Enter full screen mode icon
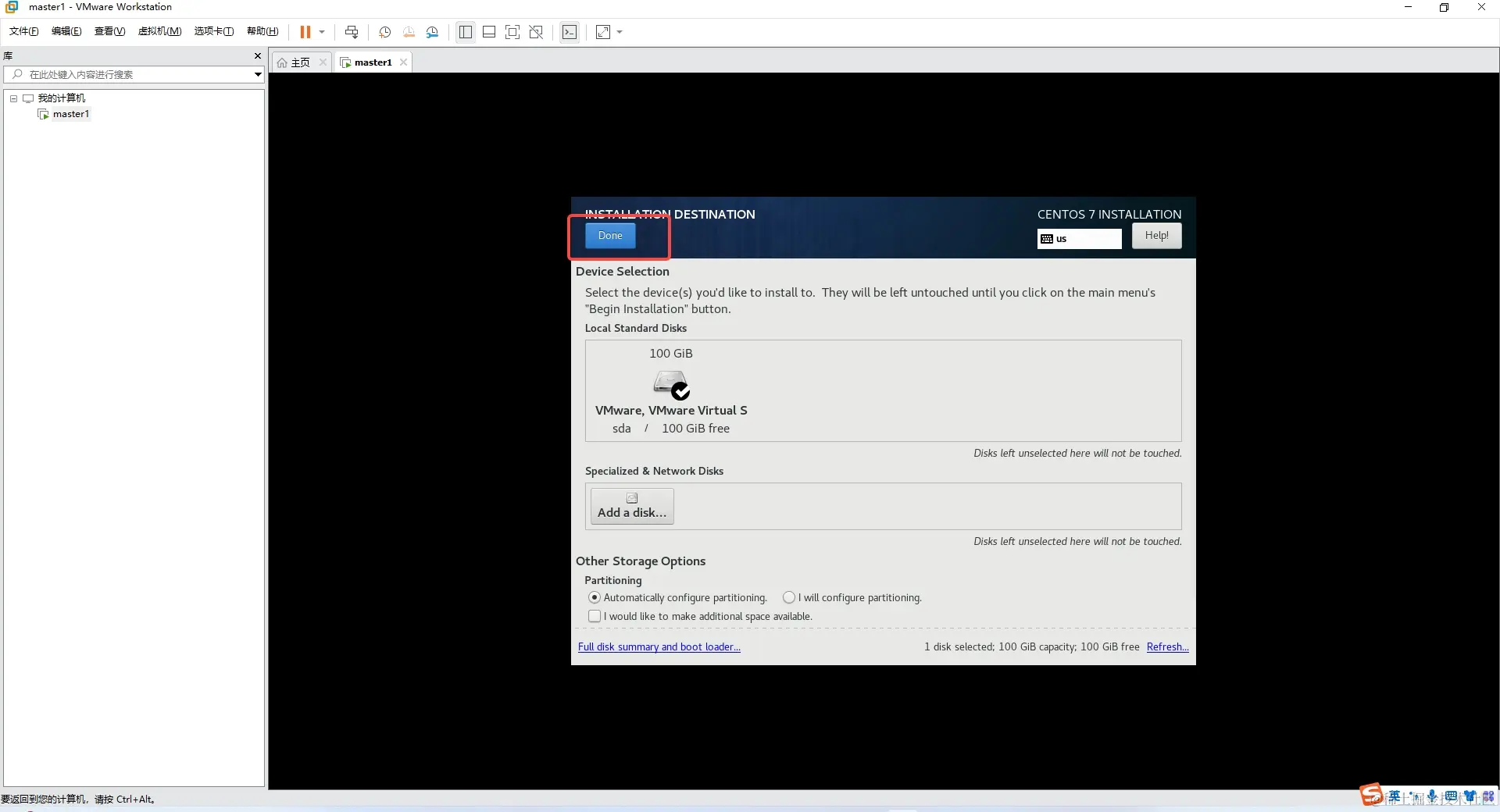This screenshot has width=1500, height=812. pyautogui.click(x=512, y=32)
